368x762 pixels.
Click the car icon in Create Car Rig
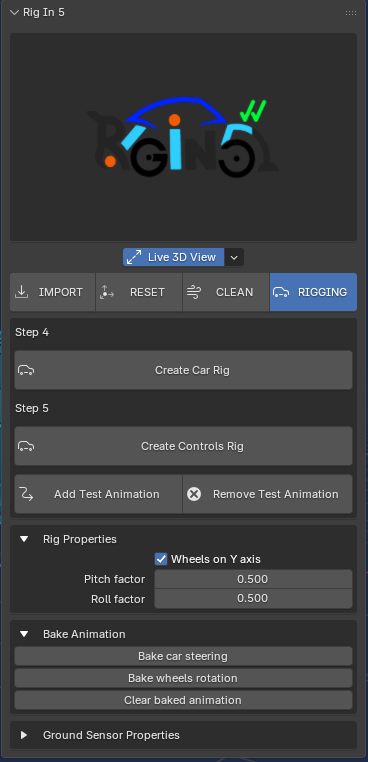(26, 370)
